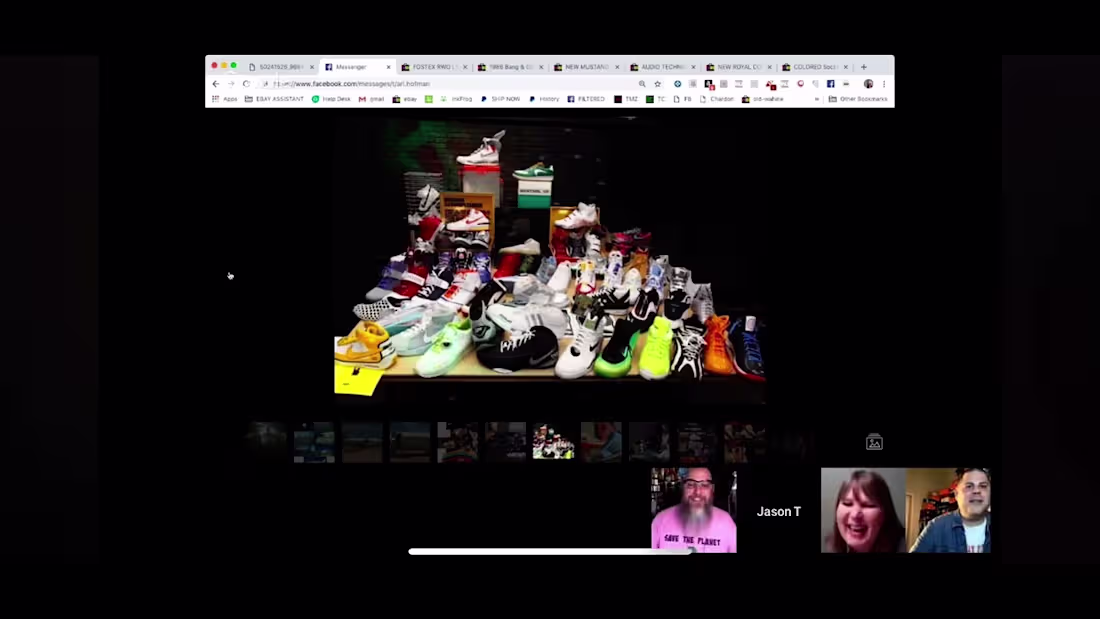The width and height of the screenshot is (1100, 619).
Task: Click the facebook.com address bar
Action: (449, 84)
